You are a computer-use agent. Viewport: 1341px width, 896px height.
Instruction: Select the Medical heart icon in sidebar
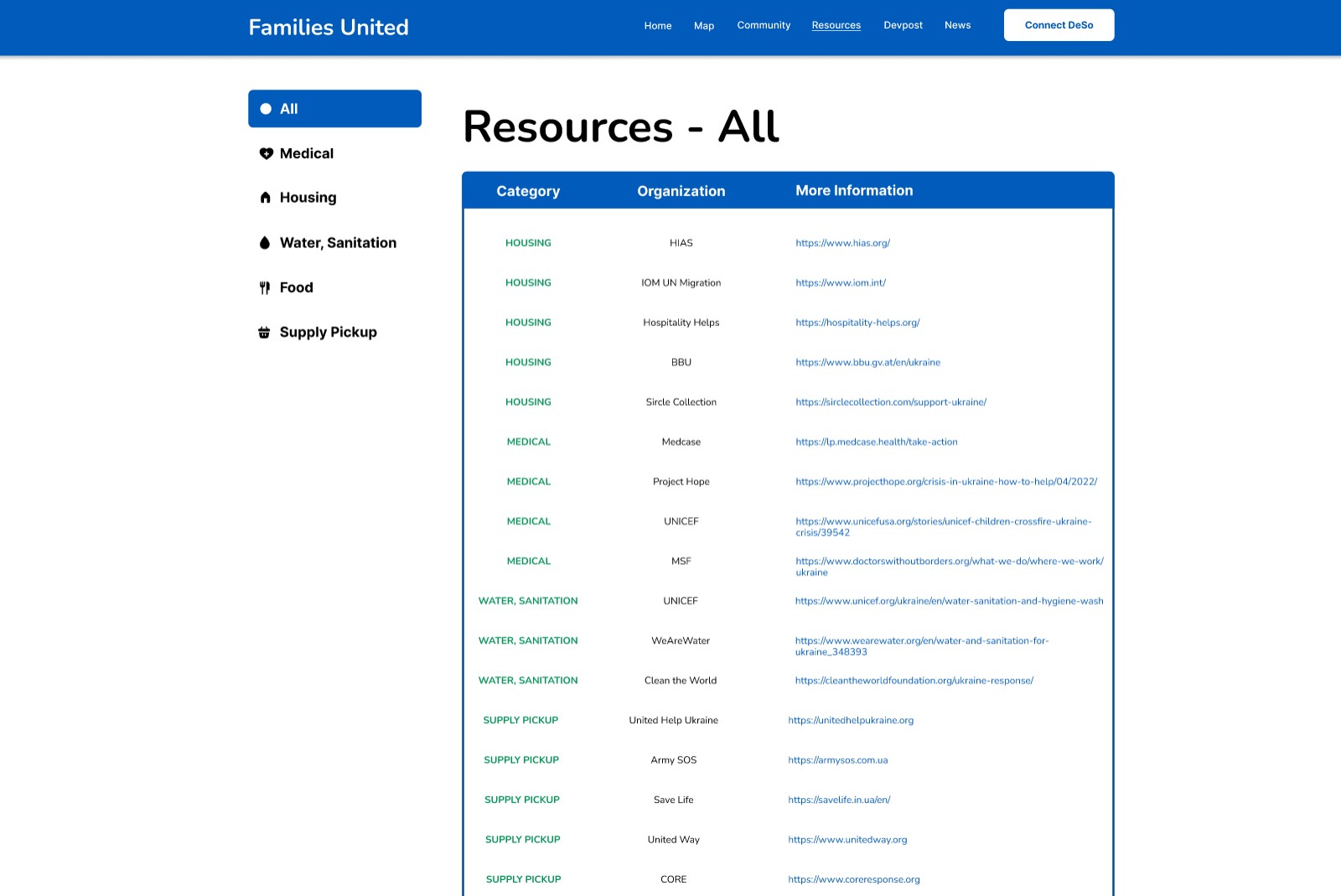pos(266,153)
